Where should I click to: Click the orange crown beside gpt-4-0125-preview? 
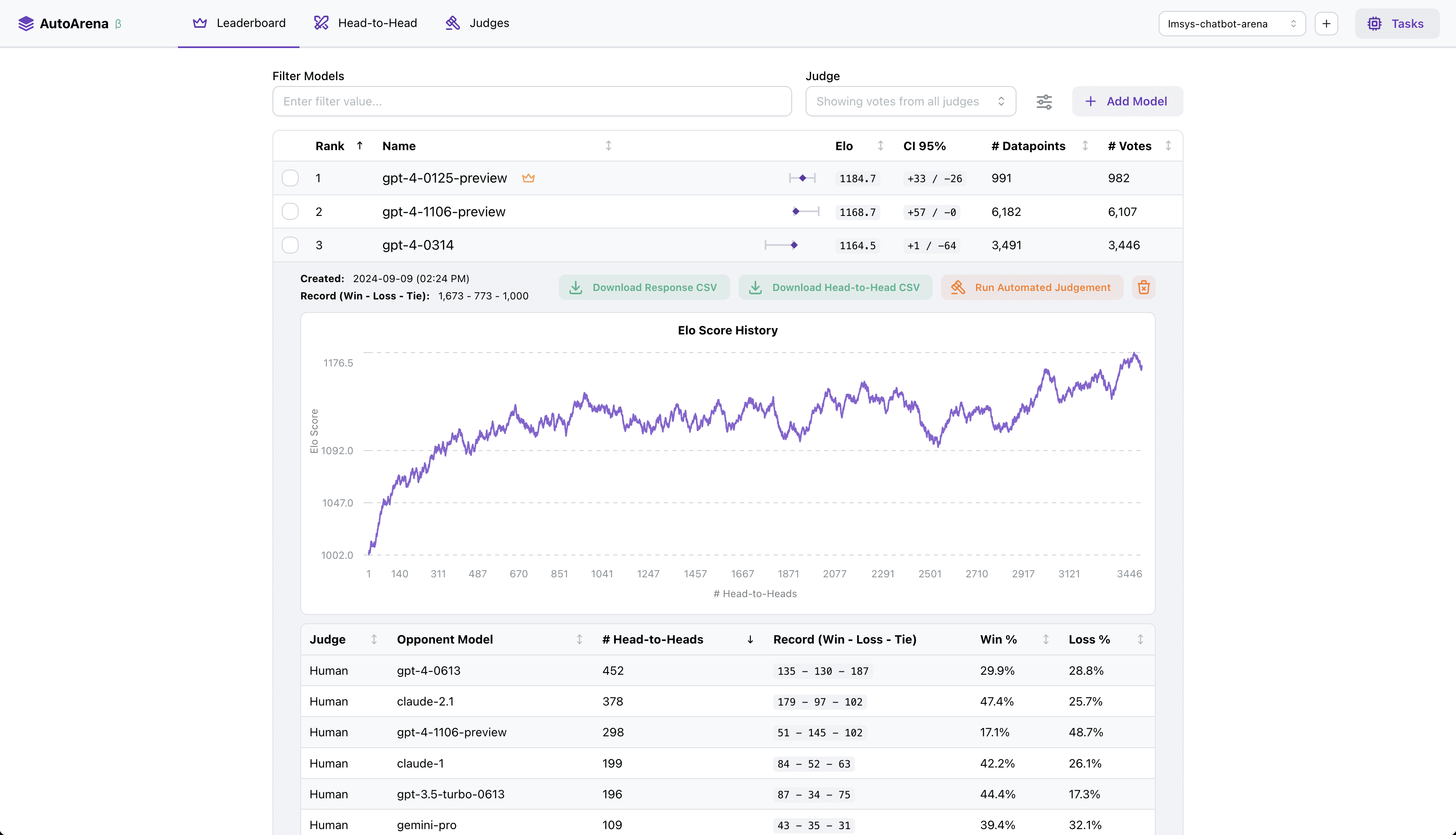528,178
